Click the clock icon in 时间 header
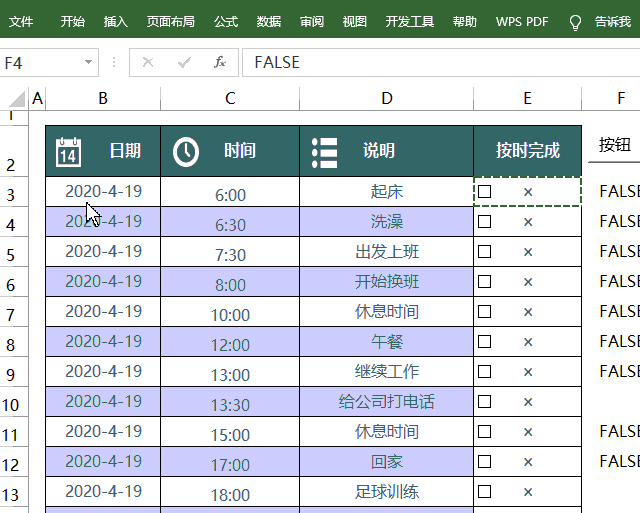The width and height of the screenshot is (640, 513). [186, 152]
